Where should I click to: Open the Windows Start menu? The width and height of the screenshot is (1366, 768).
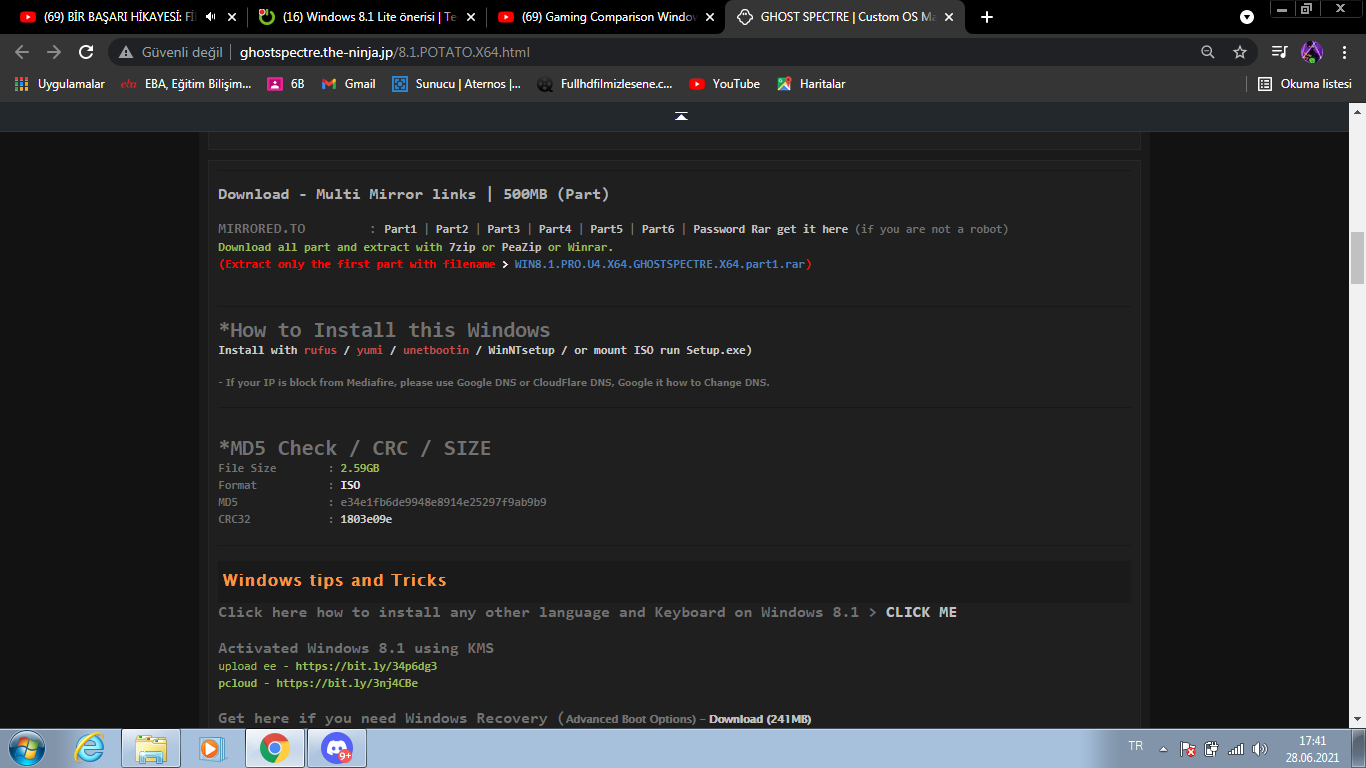[x=26, y=748]
